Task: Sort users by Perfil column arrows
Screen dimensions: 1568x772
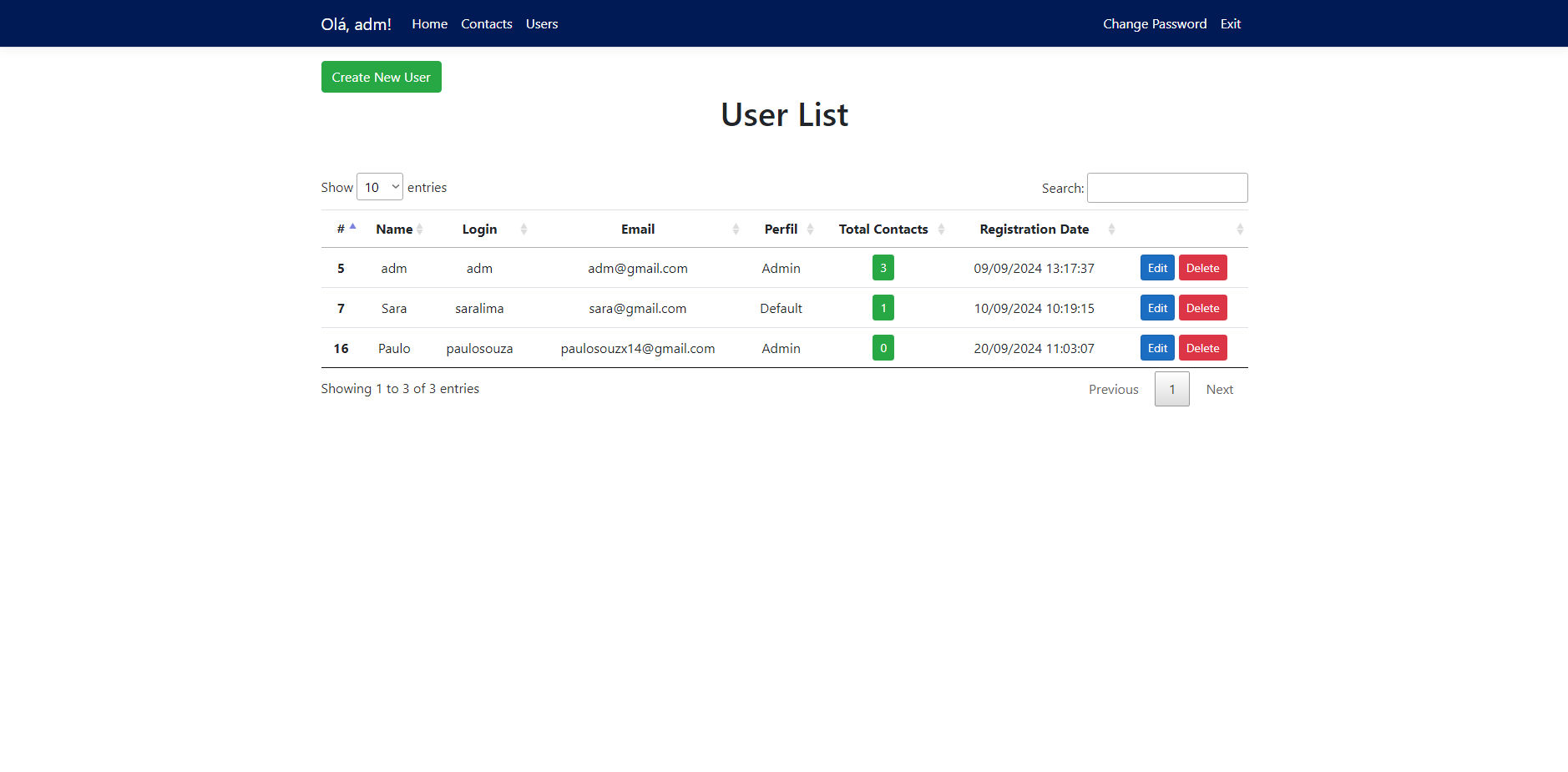Action: [810, 230]
